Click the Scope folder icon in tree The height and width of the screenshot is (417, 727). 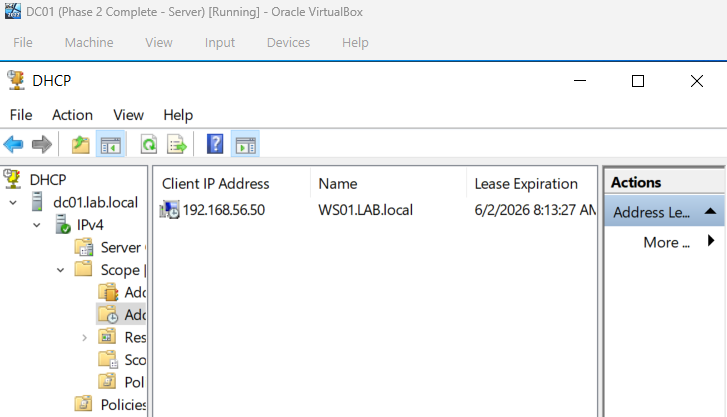tap(83, 269)
